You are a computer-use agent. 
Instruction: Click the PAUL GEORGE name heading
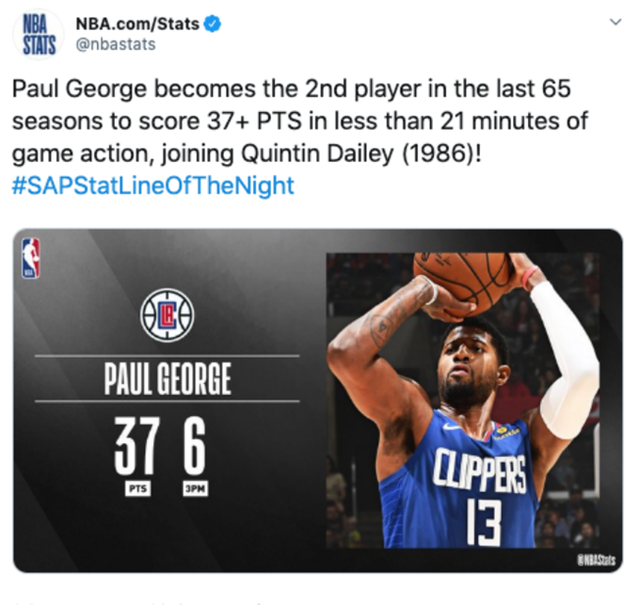[x=167, y=380]
